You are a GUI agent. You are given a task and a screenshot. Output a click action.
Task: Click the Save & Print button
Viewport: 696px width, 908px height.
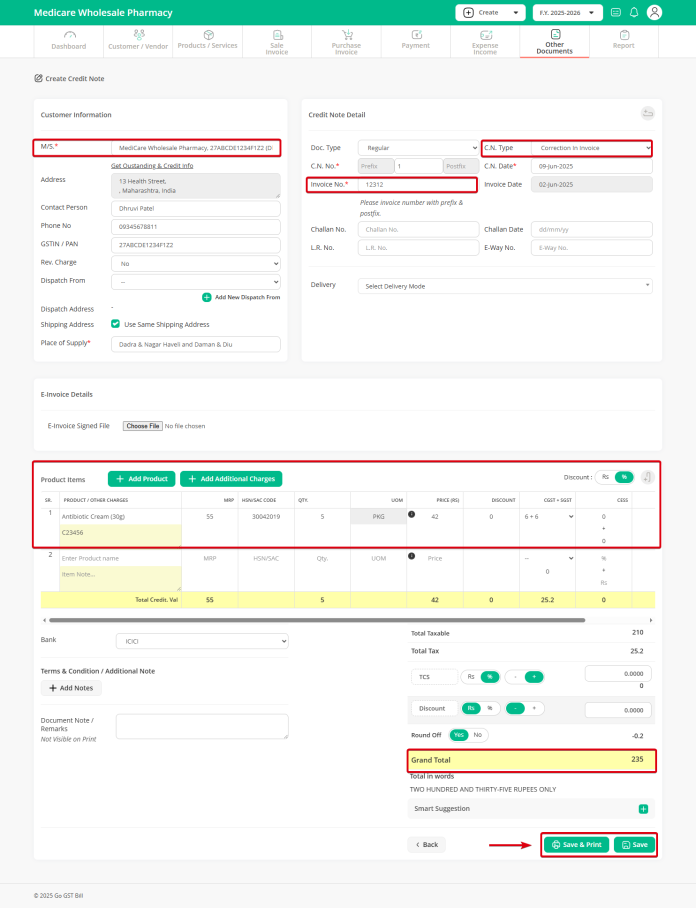pyautogui.click(x=576, y=844)
